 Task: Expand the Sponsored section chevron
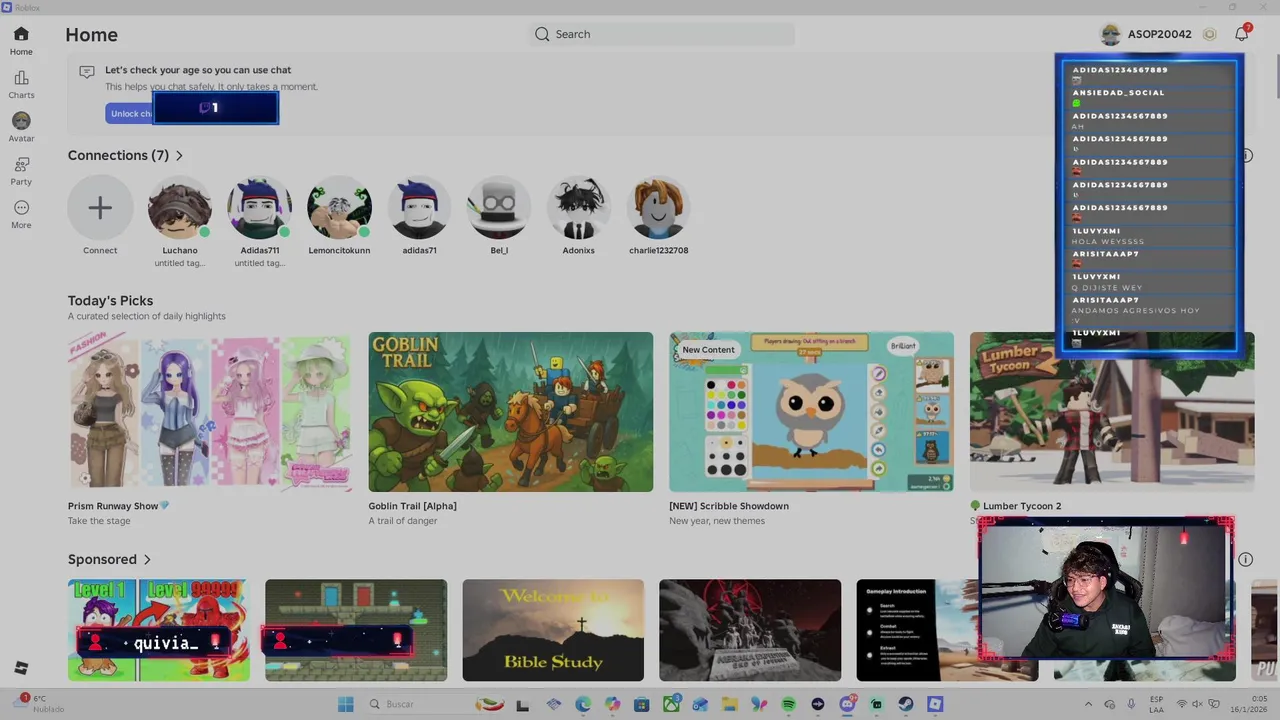coord(147,560)
